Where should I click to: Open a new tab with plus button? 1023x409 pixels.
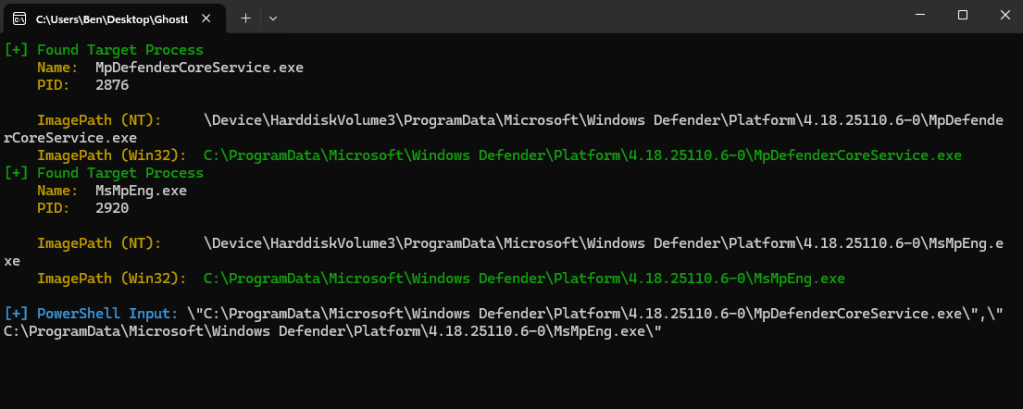[245, 17]
